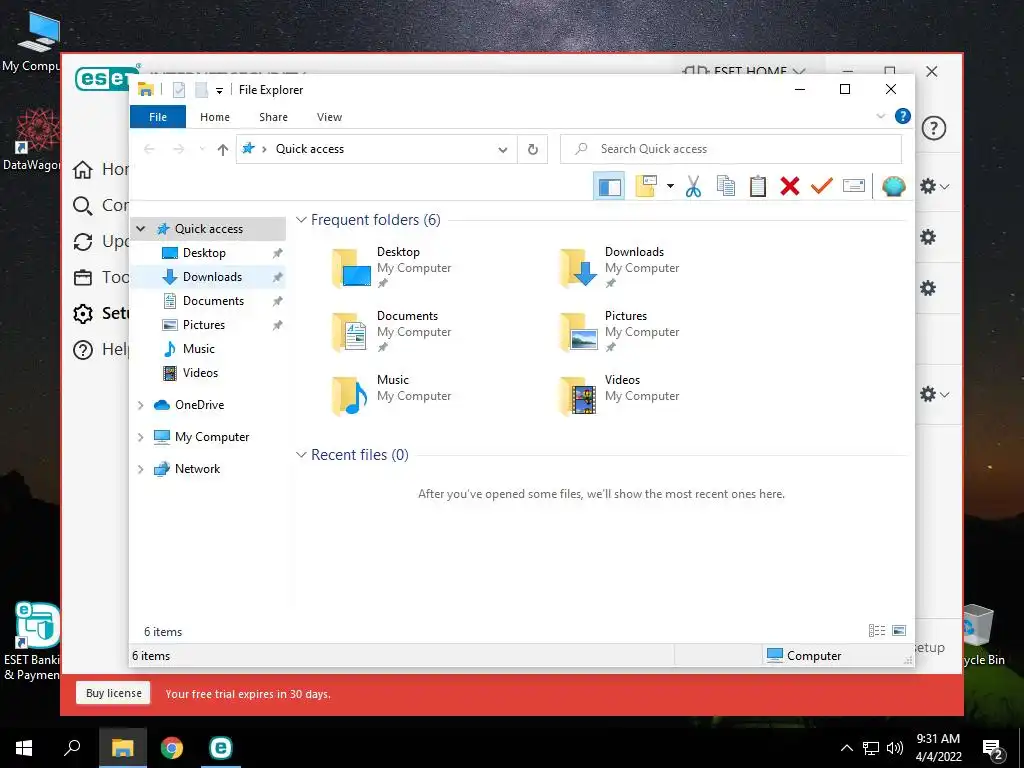Collapse the Recent files group

coord(301,455)
